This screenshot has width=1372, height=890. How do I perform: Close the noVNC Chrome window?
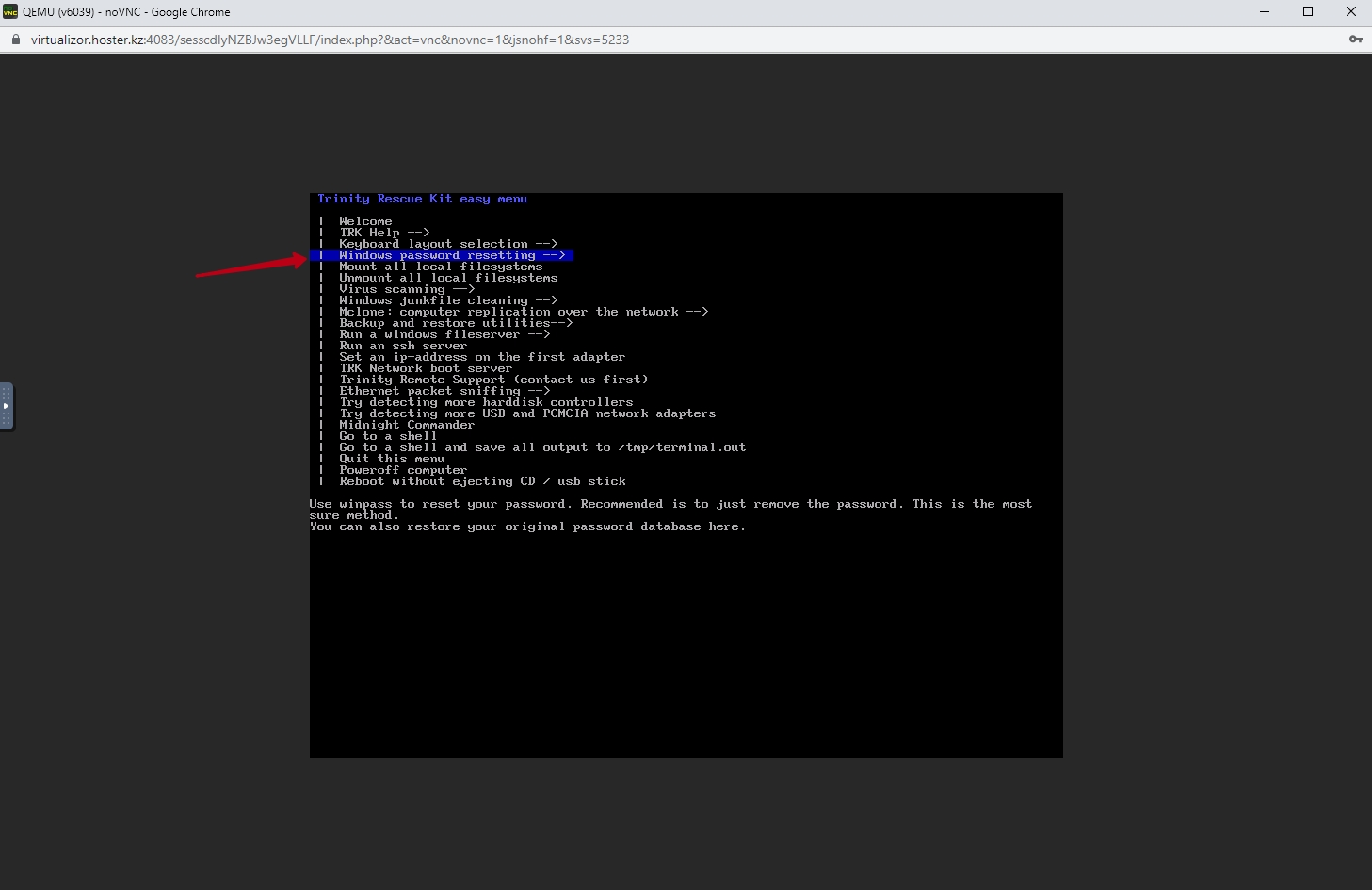click(x=1351, y=12)
